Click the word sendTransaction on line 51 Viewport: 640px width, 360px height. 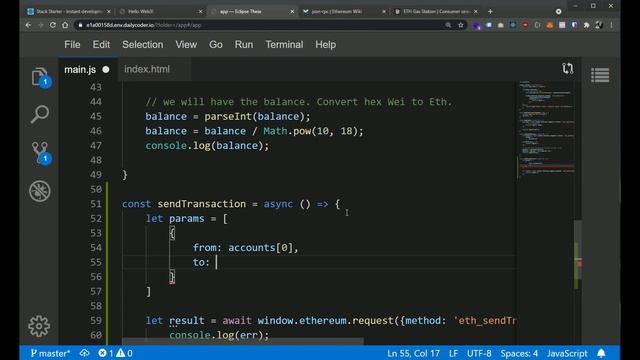[202, 204]
